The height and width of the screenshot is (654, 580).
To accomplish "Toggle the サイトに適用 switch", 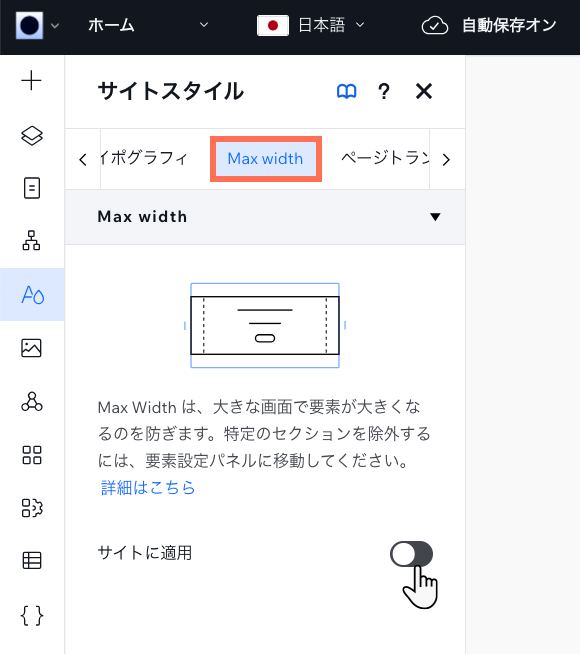I will pyautogui.click(x=411, y=554).
